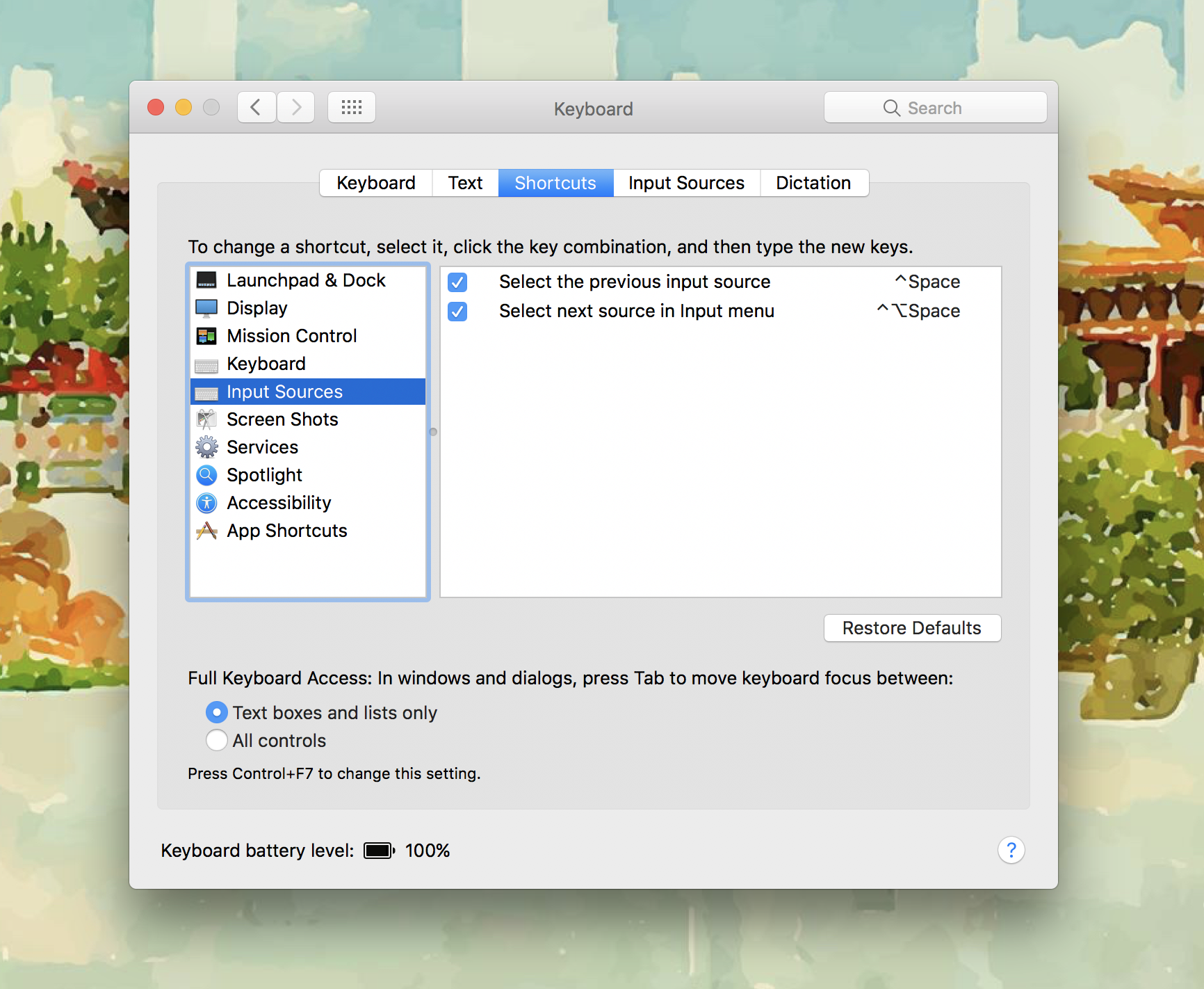Uncheck Select next source in Input menu
Image resolution: width=1204 pixels, height=989 pixels.
457,312
